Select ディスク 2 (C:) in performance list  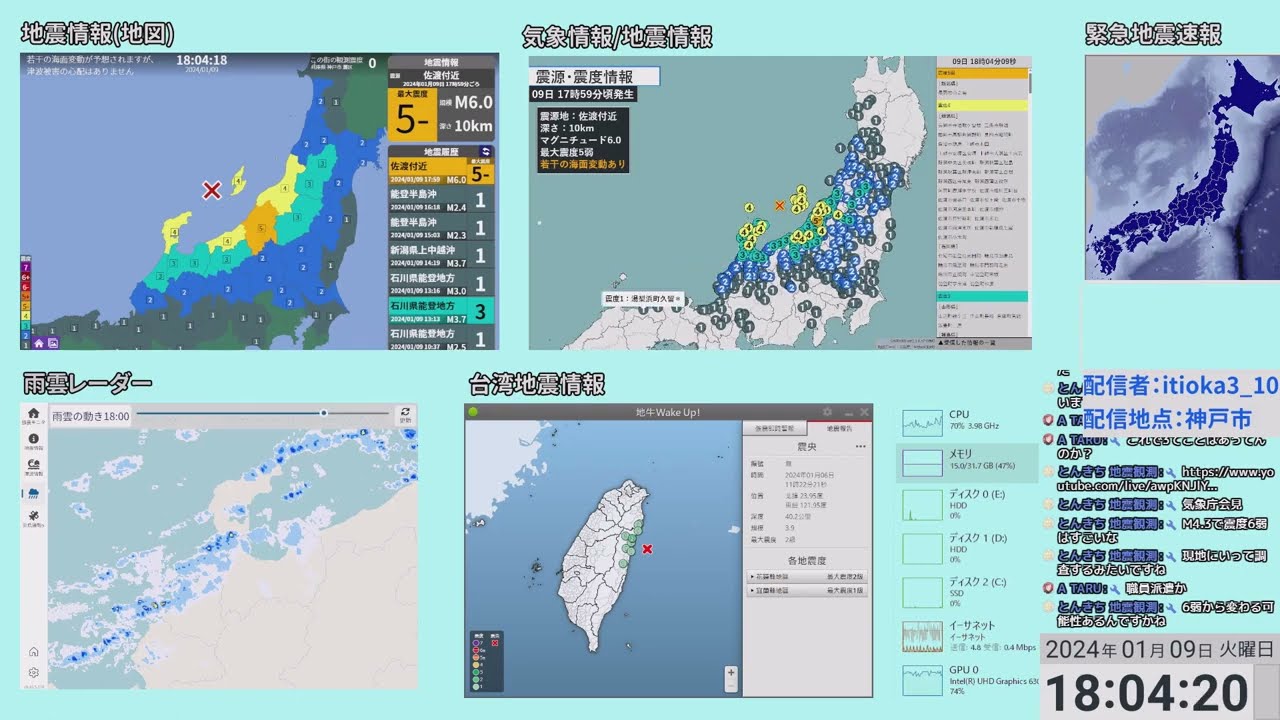(967, 592)
